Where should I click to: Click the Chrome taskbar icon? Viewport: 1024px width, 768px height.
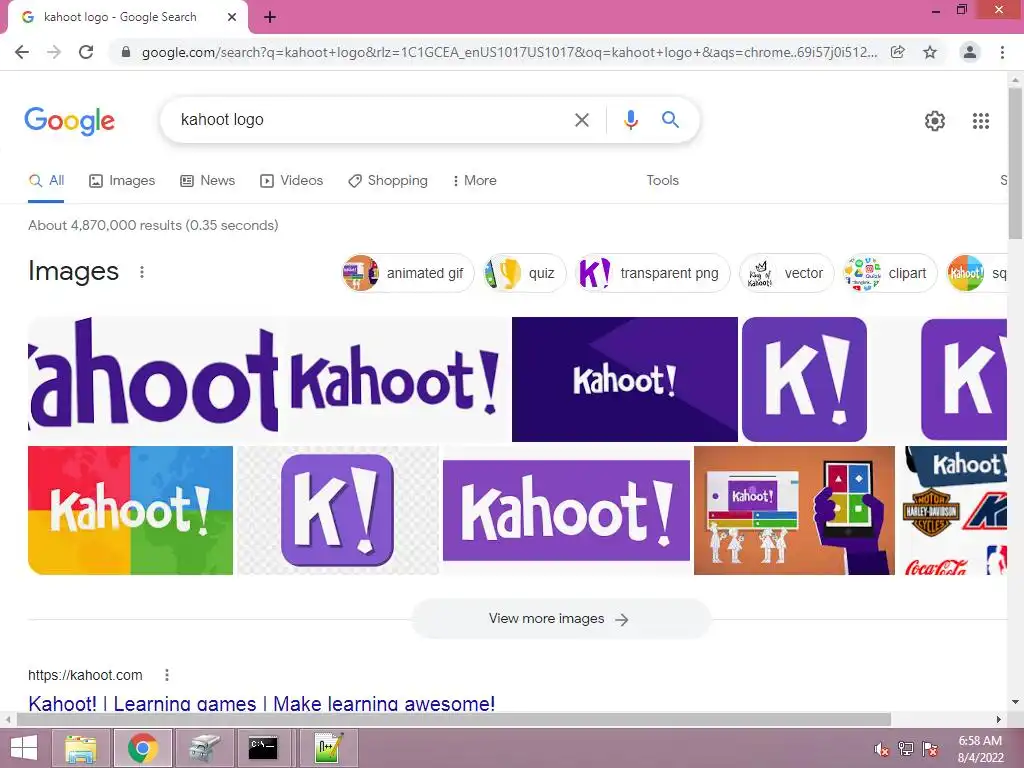pyautogui.click(x=142, y=748)
